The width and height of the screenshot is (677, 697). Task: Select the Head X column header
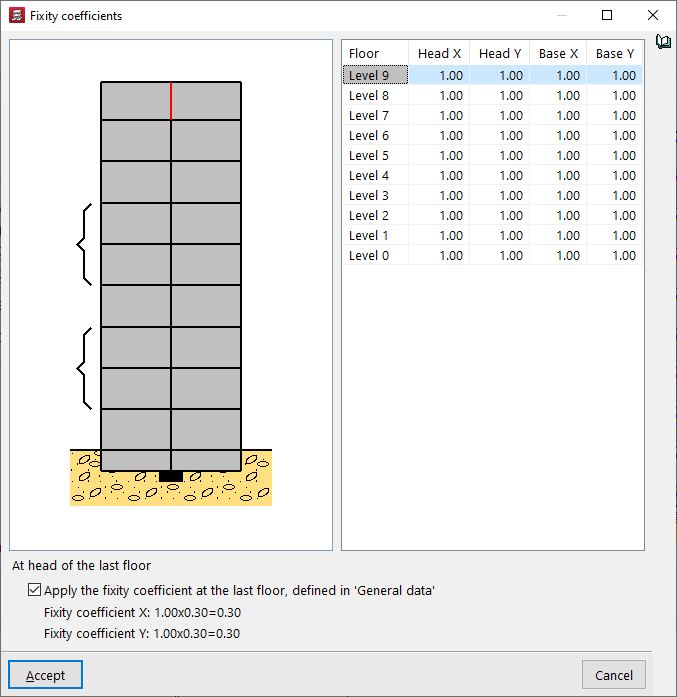click(x=439, y=53)
